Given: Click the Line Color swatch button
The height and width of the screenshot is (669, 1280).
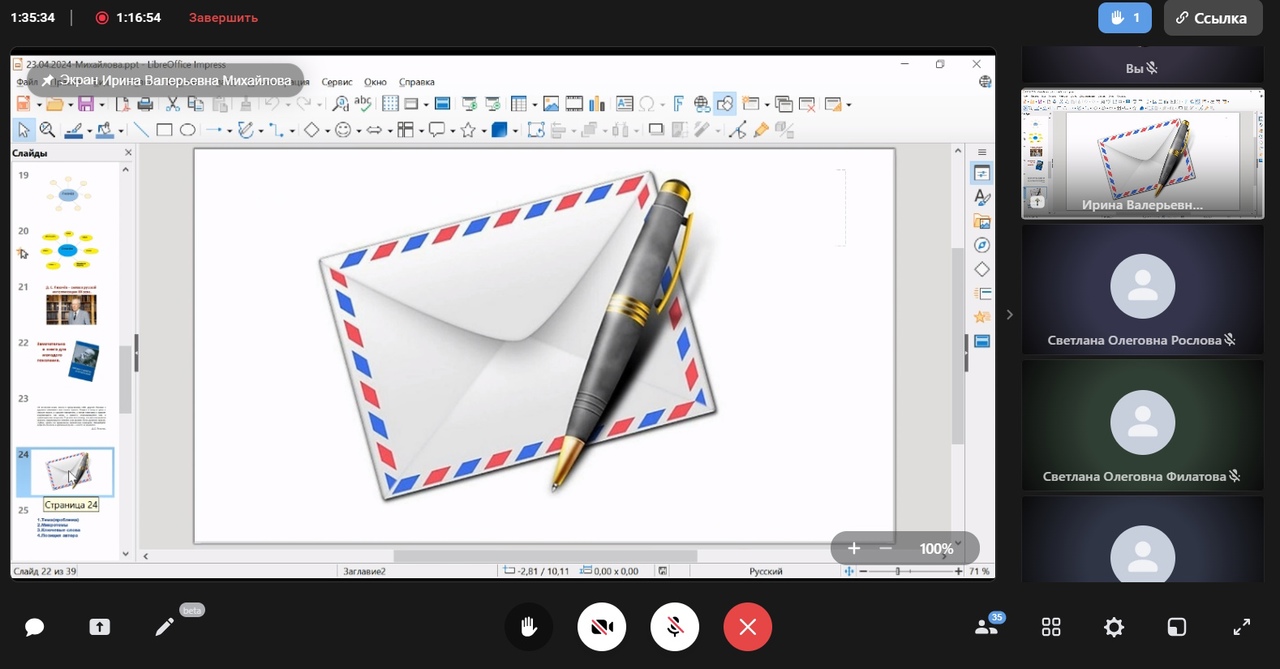Looking at the screenshot, I should (x=73, y=130).
